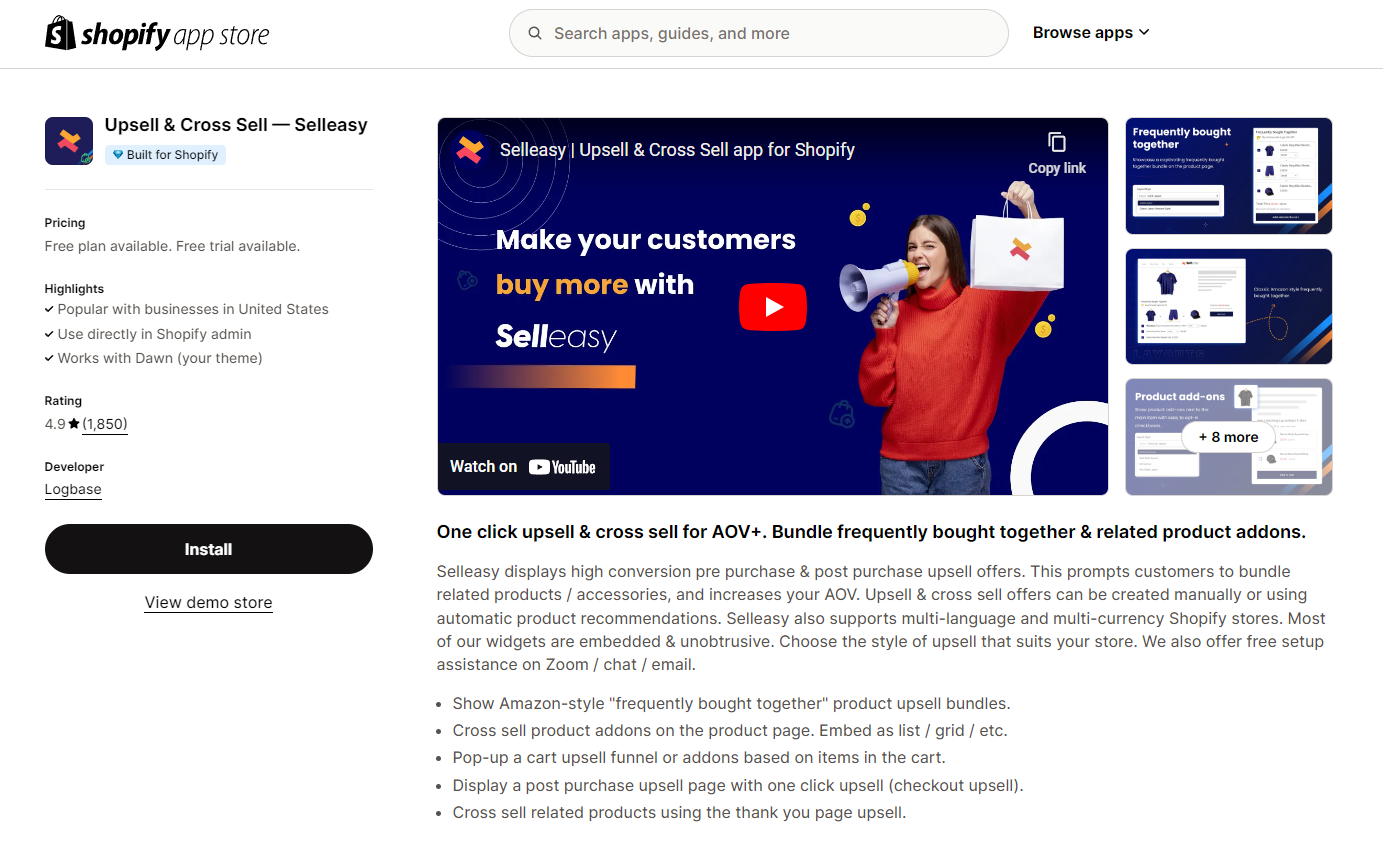Click the Amazon-style frequently bought together bullet
The image size is (1383, 855).
pos(732,703)
